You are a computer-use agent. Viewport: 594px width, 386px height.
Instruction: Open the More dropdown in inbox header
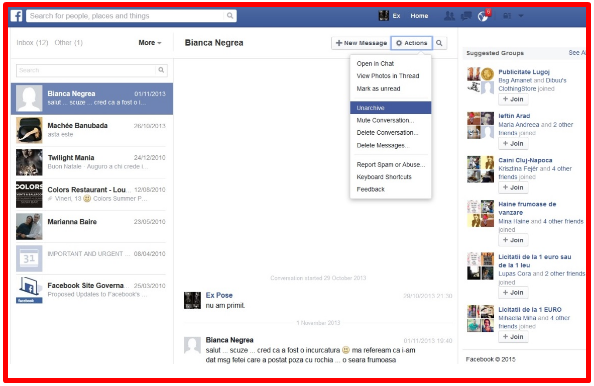point(149,43)
